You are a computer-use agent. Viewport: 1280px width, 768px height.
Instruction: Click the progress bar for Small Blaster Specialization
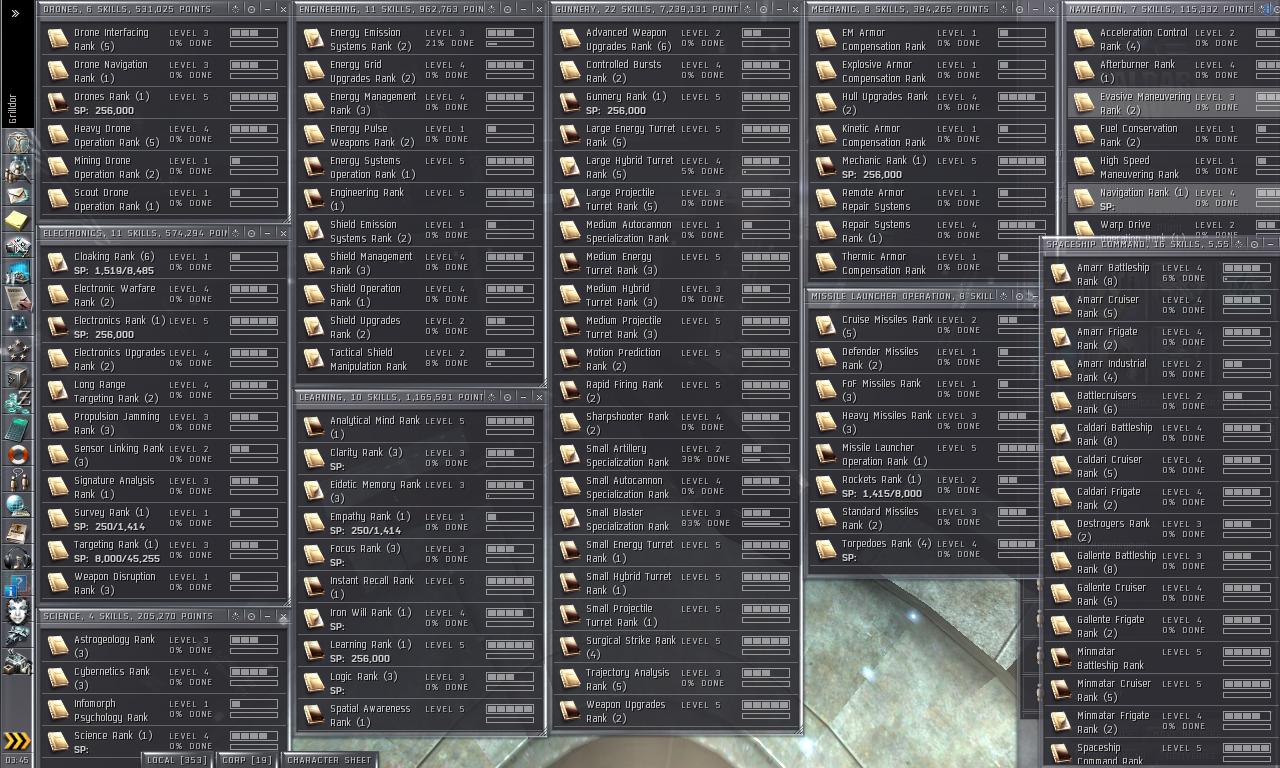(x=766, y=524)
